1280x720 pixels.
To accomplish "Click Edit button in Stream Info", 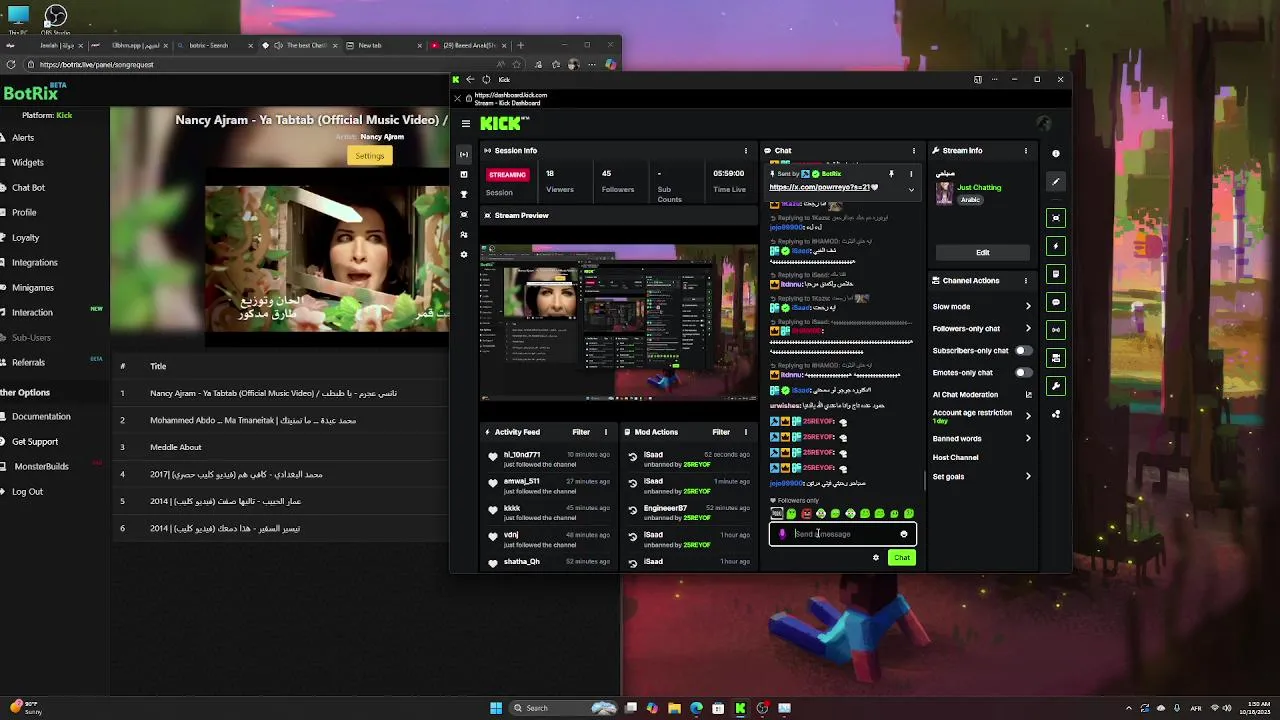I will (x=983, y=253).
